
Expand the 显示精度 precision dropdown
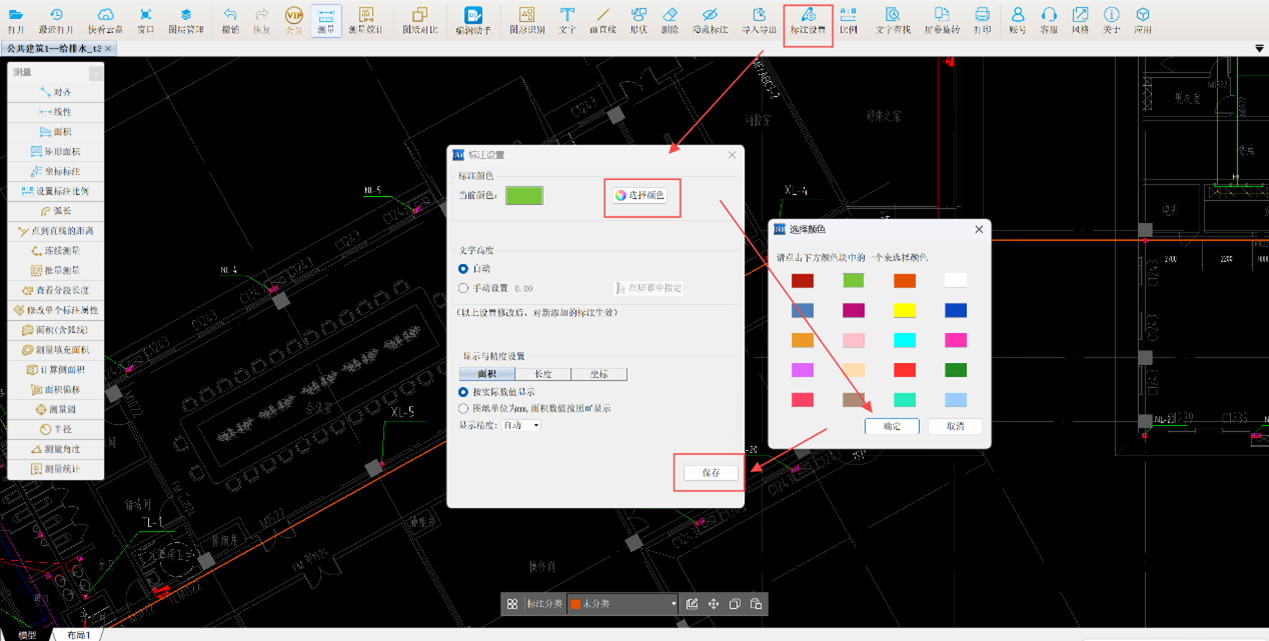pyautogui.click(x=521, y=425)
